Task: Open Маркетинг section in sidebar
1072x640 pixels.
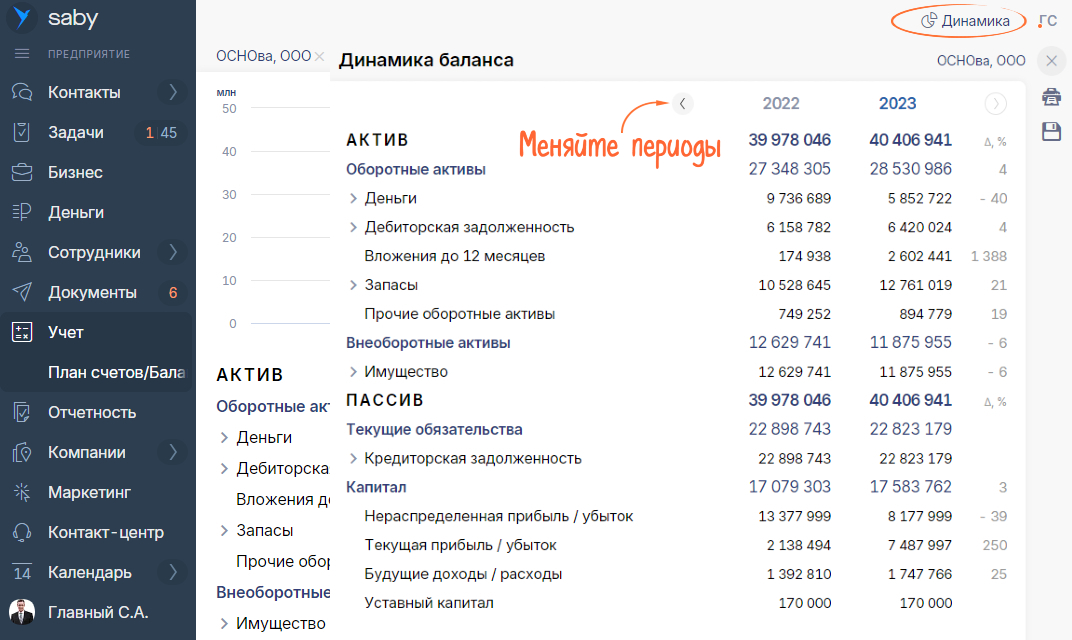Action: click(x=89, y=492)
